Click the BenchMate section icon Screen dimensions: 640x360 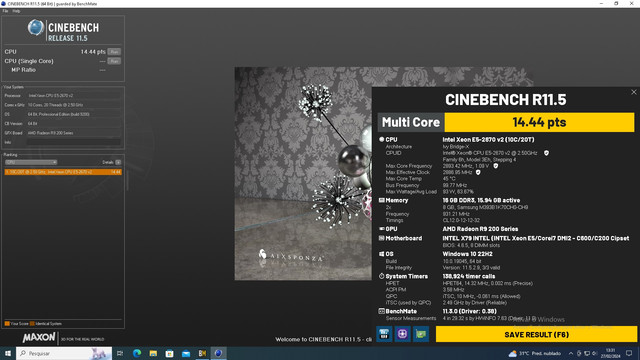[382, 311]
